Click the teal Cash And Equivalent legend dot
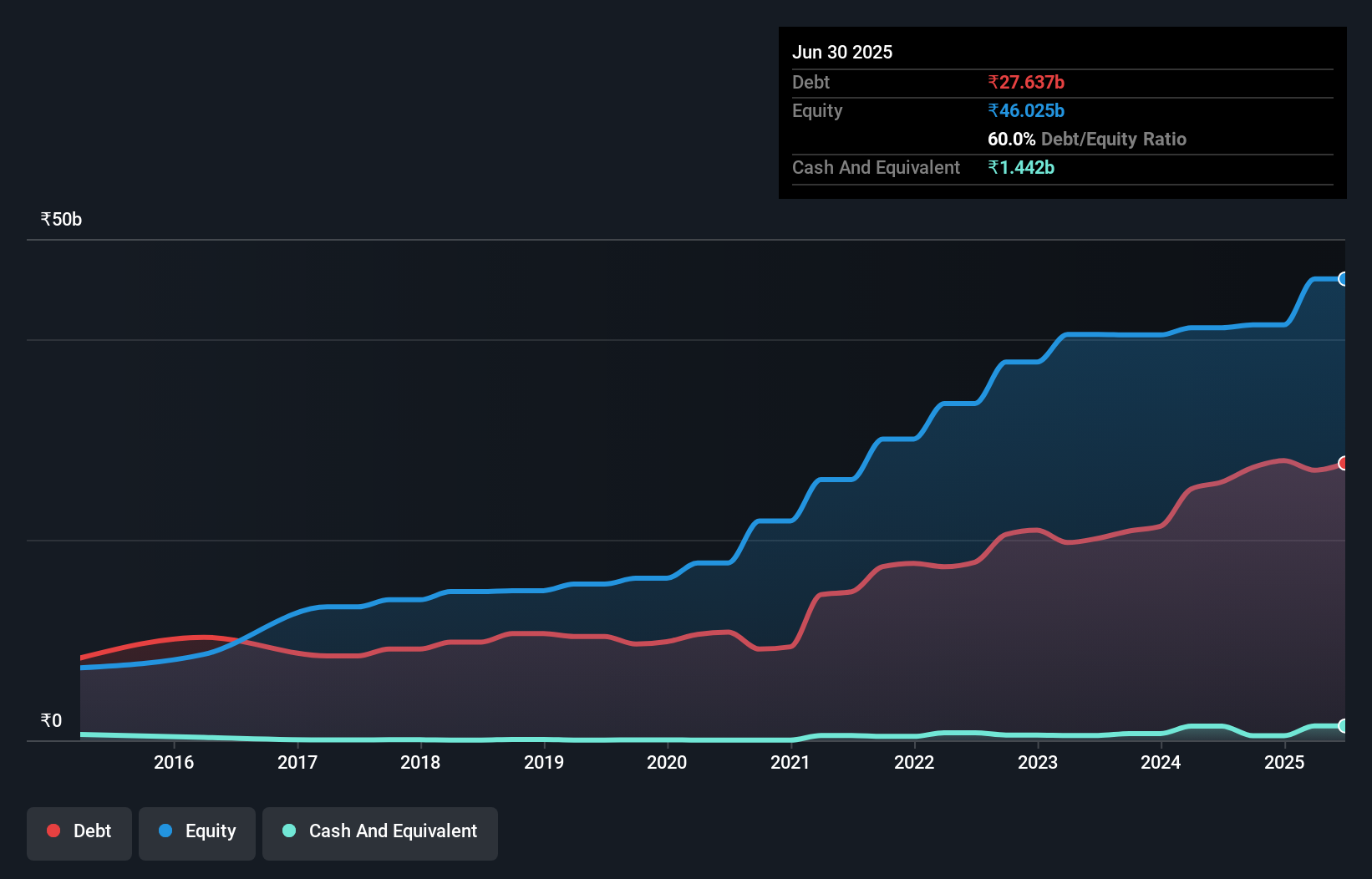 [x=289, y=831]
